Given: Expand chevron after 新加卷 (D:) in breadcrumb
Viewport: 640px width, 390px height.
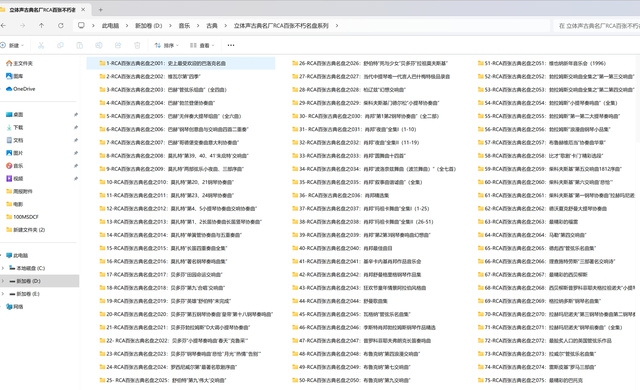Looking at the screenshot, I should (x=170, y=26).
